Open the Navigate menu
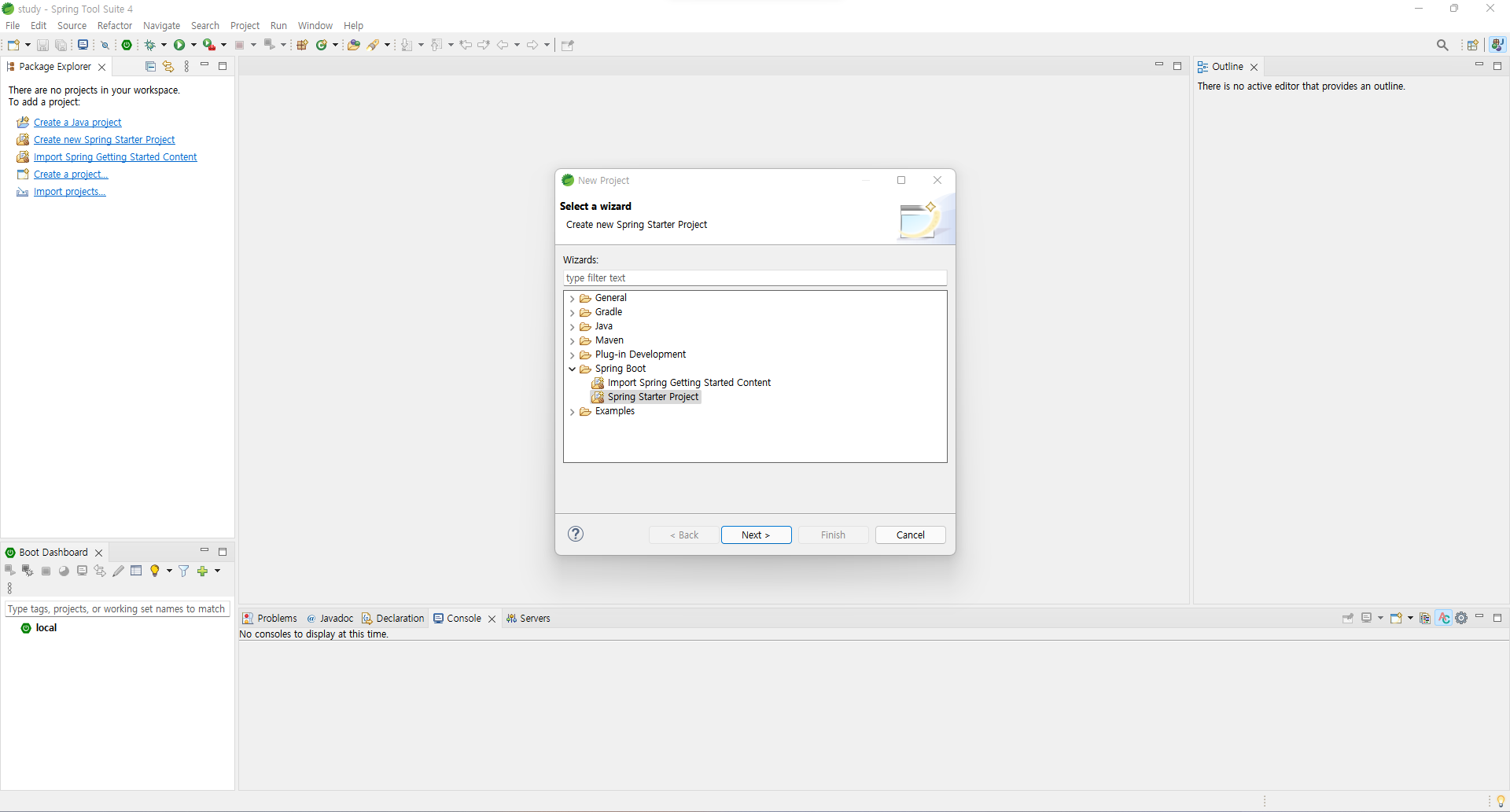This screenshot has height=812, width=1510. (161, 26)
